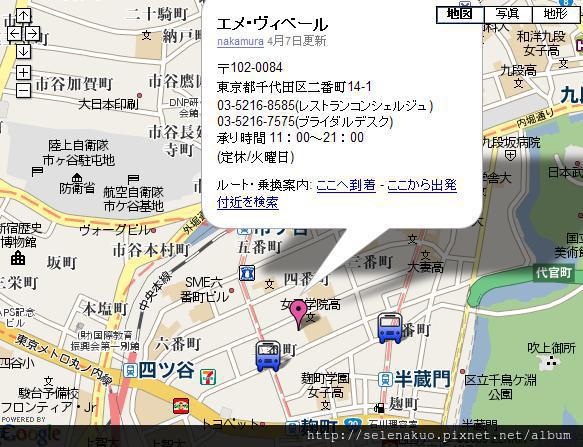Click postal code 〒102-0084

[x=250, y=68]
